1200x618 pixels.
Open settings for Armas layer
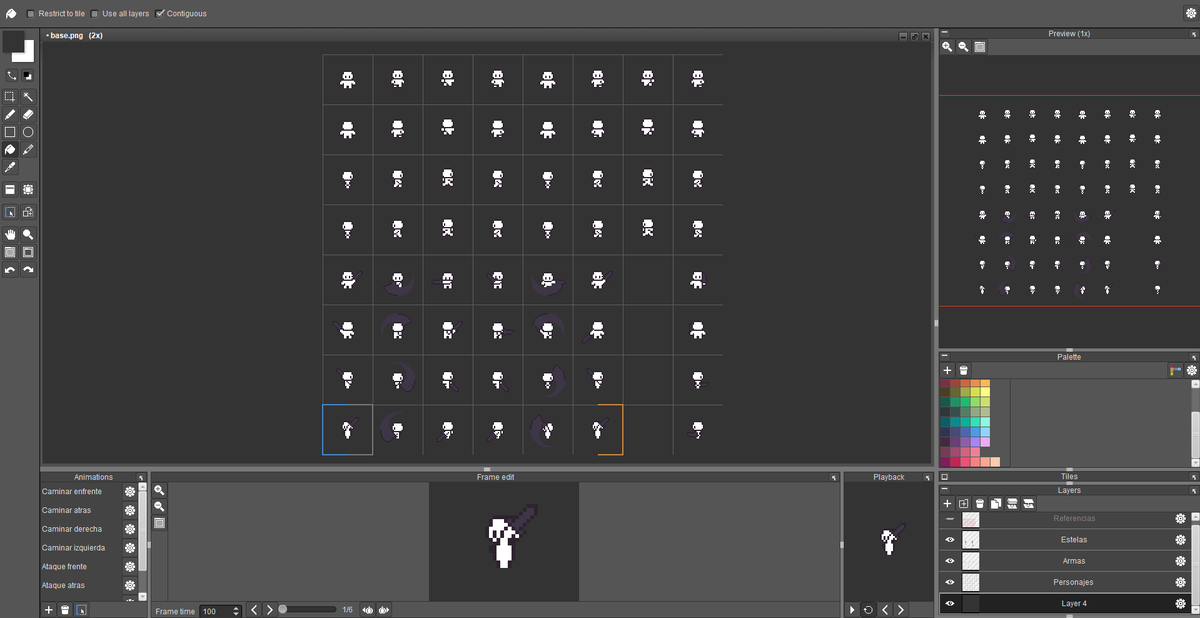tap(1180, 561)
